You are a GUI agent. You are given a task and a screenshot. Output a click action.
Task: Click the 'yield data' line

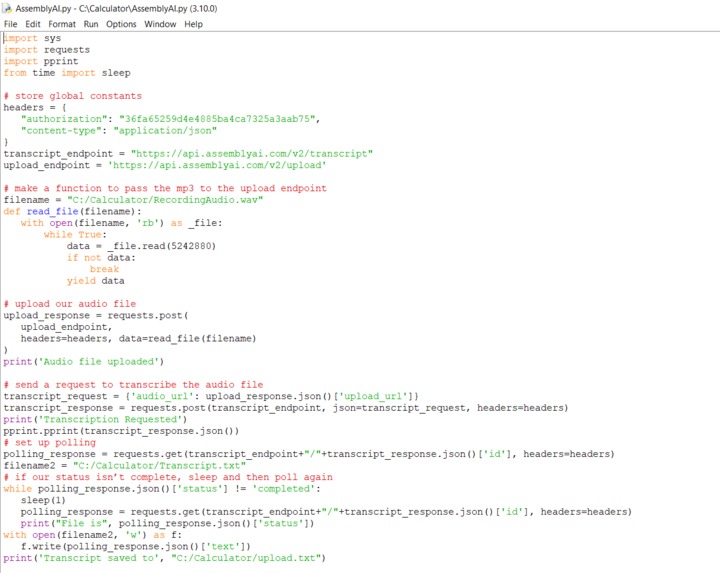click(x=96, y=281)
